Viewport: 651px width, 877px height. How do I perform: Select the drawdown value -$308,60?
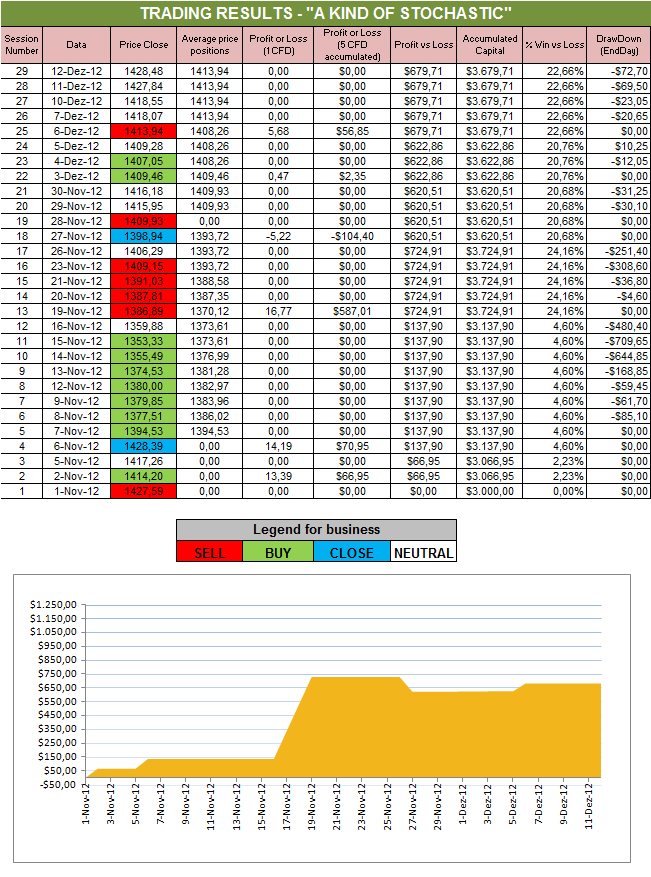[619, 266]
